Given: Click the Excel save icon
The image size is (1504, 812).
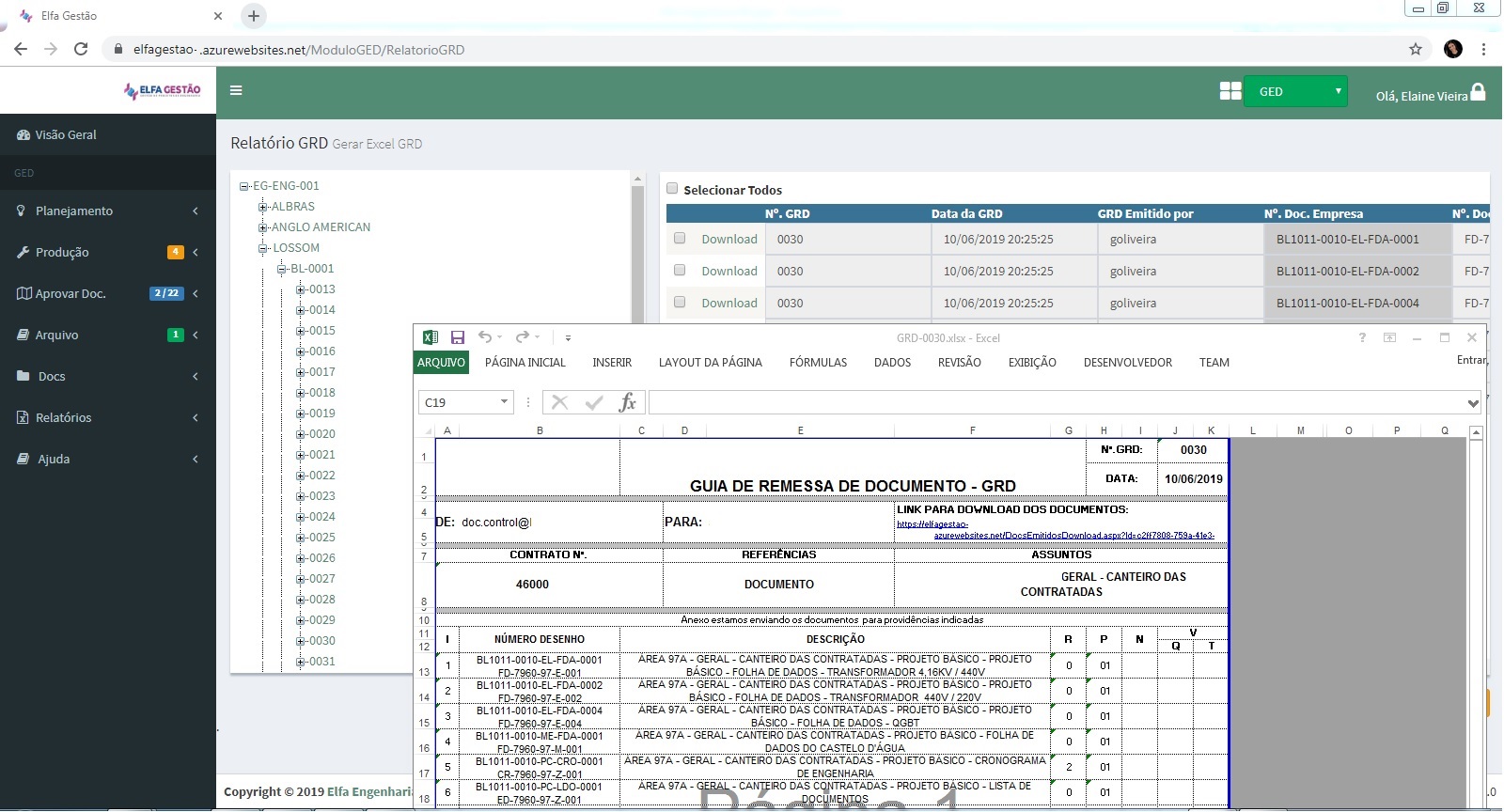Looking at the screenshot, I should (x=458, y=337).
